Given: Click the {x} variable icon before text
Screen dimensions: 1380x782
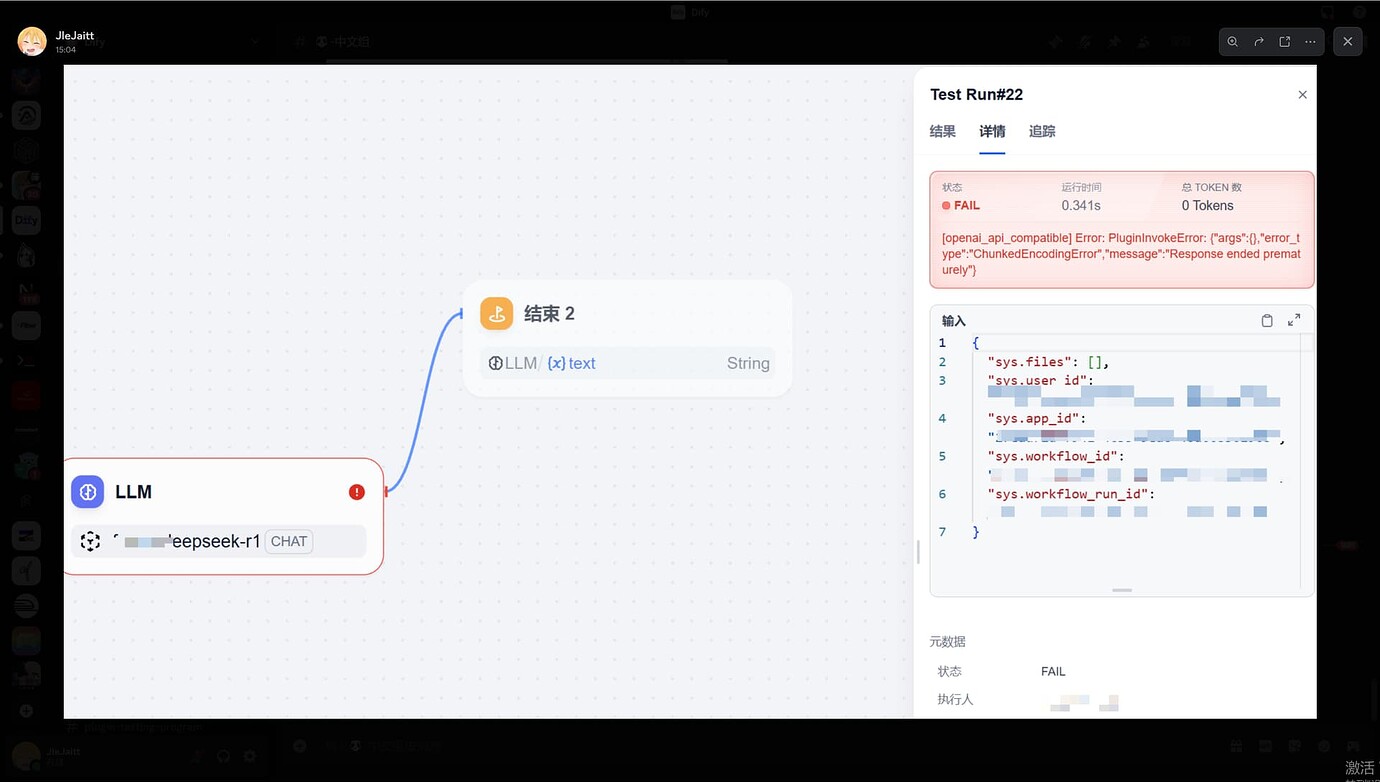Looking at the screenshot, I should click(557, 364).
